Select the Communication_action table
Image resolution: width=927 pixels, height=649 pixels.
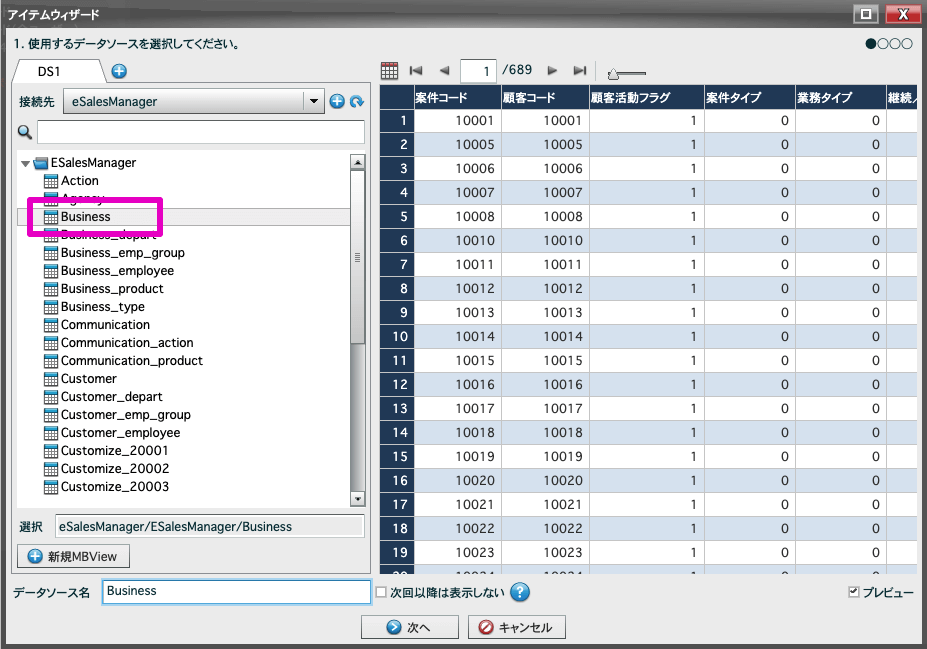[x=127, y=343]
